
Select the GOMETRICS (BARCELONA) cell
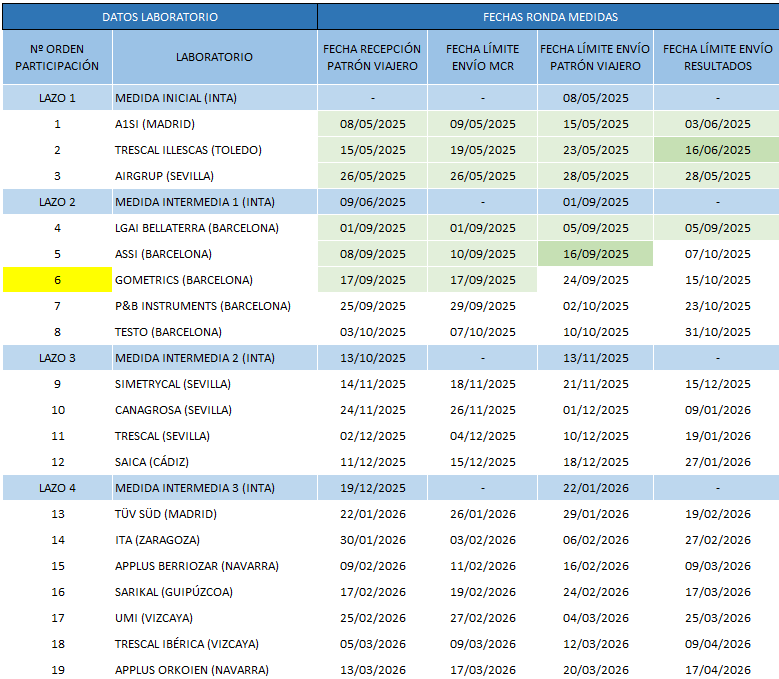[x=215, y=280]
